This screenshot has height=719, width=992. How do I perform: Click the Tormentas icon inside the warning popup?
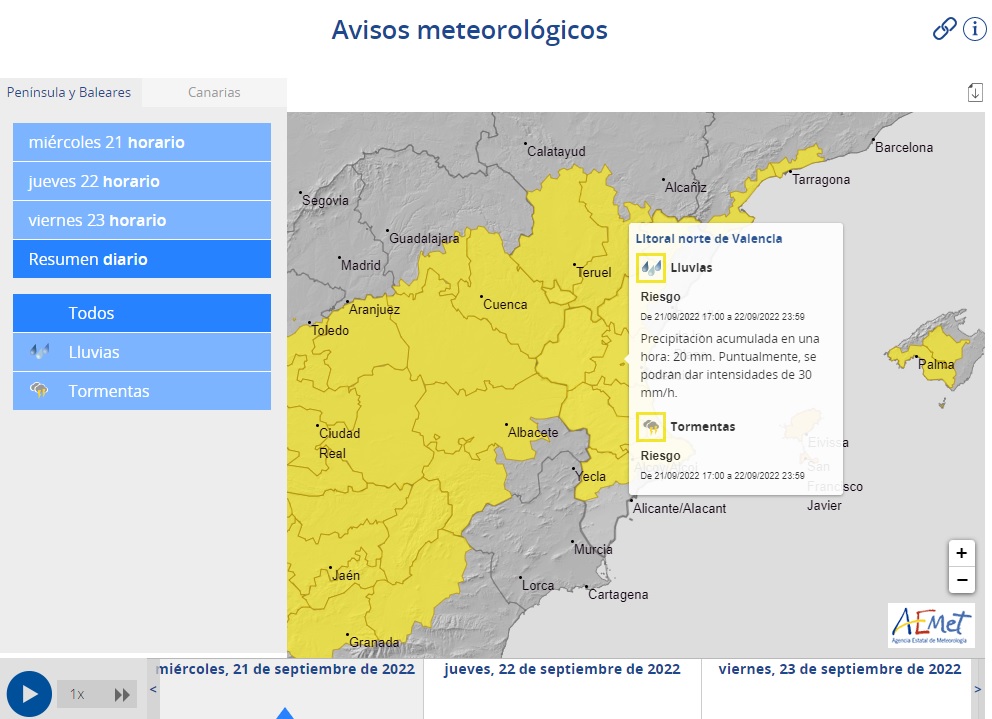651,426
